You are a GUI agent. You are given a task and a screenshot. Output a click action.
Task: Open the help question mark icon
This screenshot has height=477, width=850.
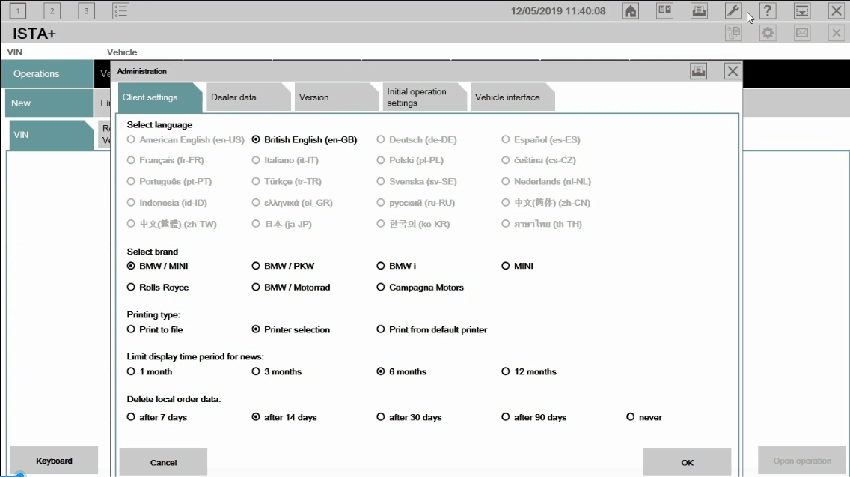(768, 10)
